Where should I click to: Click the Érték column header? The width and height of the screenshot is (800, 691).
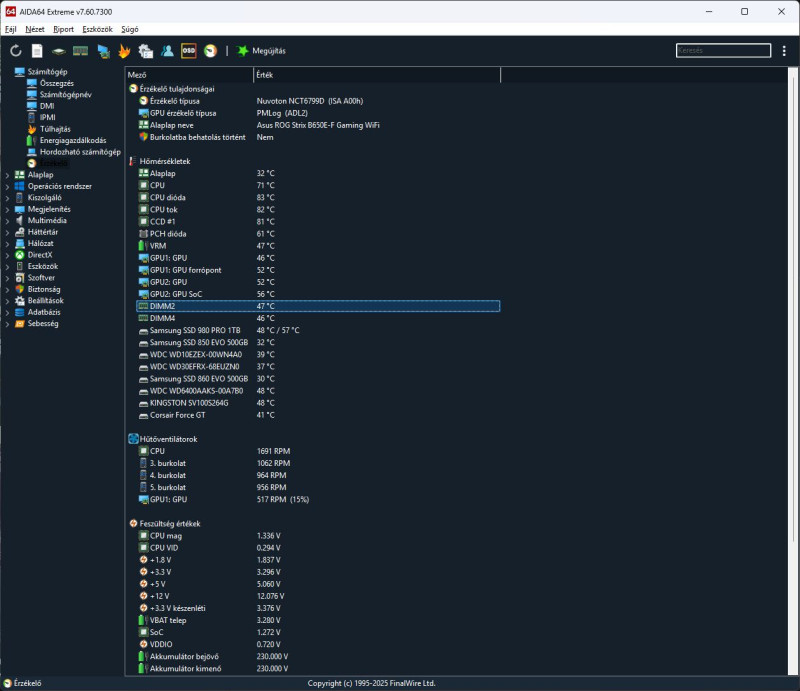coord(377,75)
